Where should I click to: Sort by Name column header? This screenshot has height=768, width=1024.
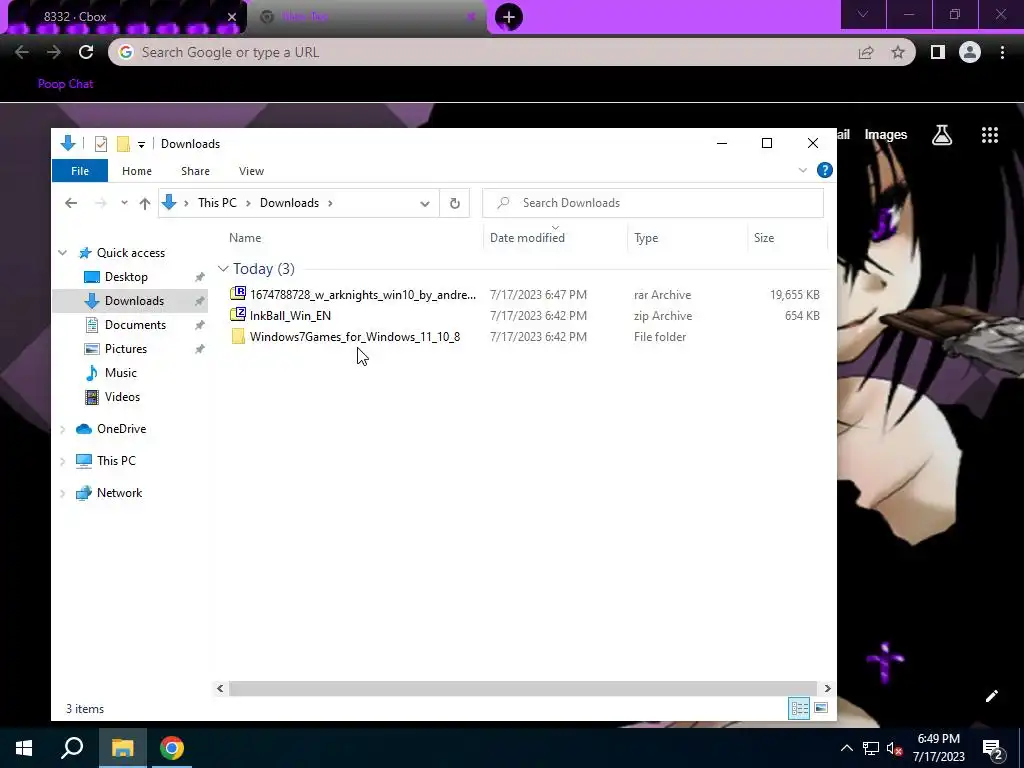[245, 238]
